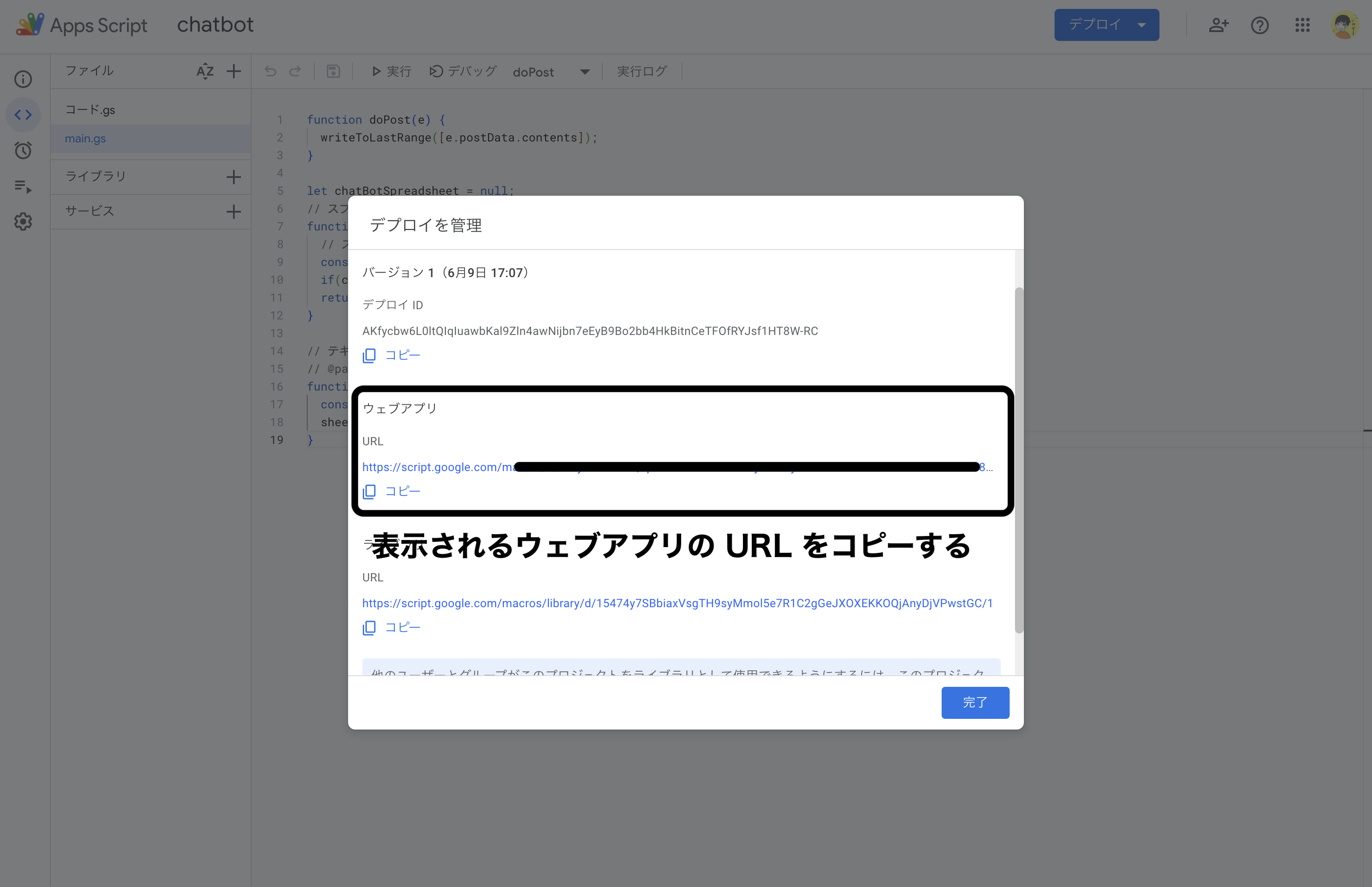Click the Apps Script logo icon
1372x887 pixels.
point(30,25)
